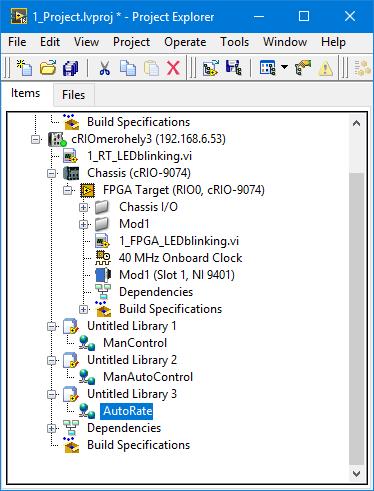Click the cRIOmerohely3 target icon
This screenshot has height=491, width=374.
pyautogui.click(x=57, y=139)
